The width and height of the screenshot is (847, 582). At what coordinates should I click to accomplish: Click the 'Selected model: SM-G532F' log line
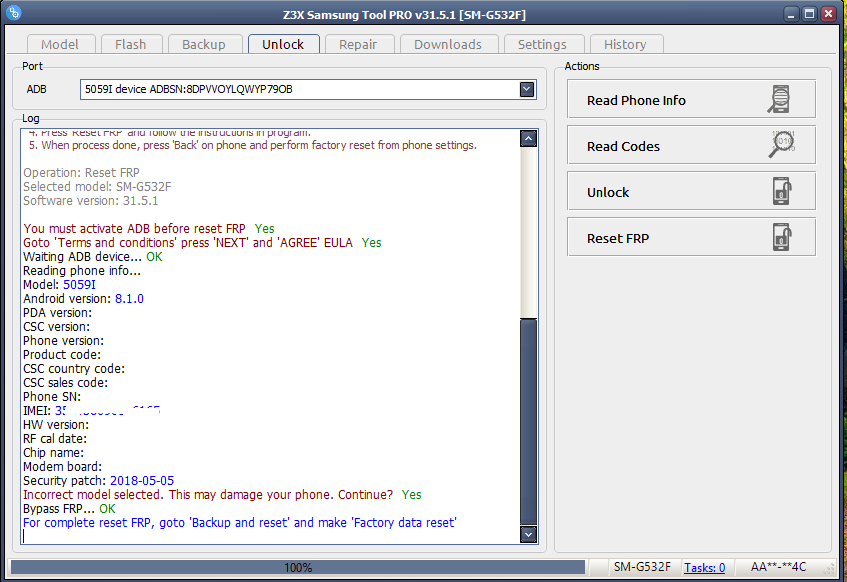[x=97, y=186]
